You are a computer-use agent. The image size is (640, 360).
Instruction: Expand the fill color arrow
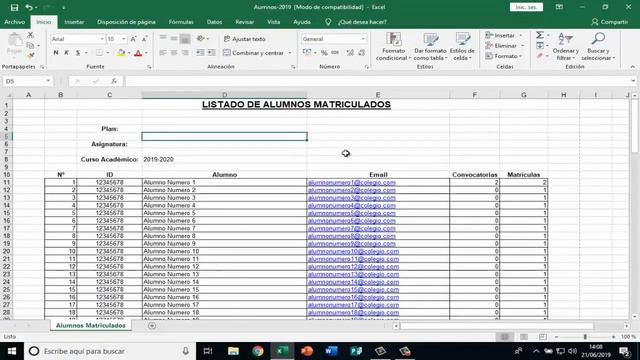[129, 53]
